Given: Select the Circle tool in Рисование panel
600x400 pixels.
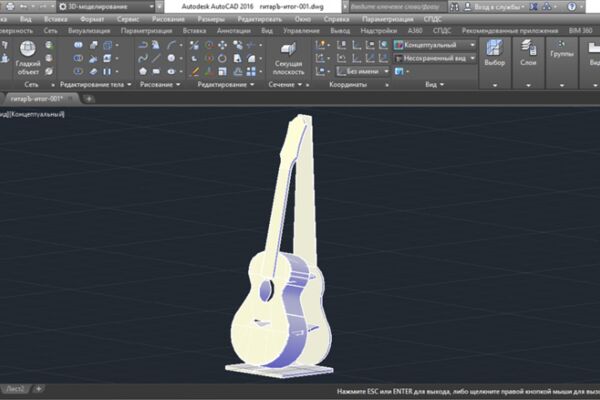Looking at the screenshot, I should [171, 58].
